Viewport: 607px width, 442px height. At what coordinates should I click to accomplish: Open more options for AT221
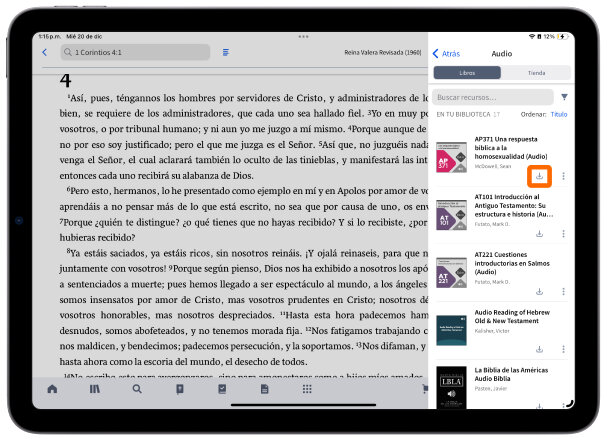tap(563, 291)
